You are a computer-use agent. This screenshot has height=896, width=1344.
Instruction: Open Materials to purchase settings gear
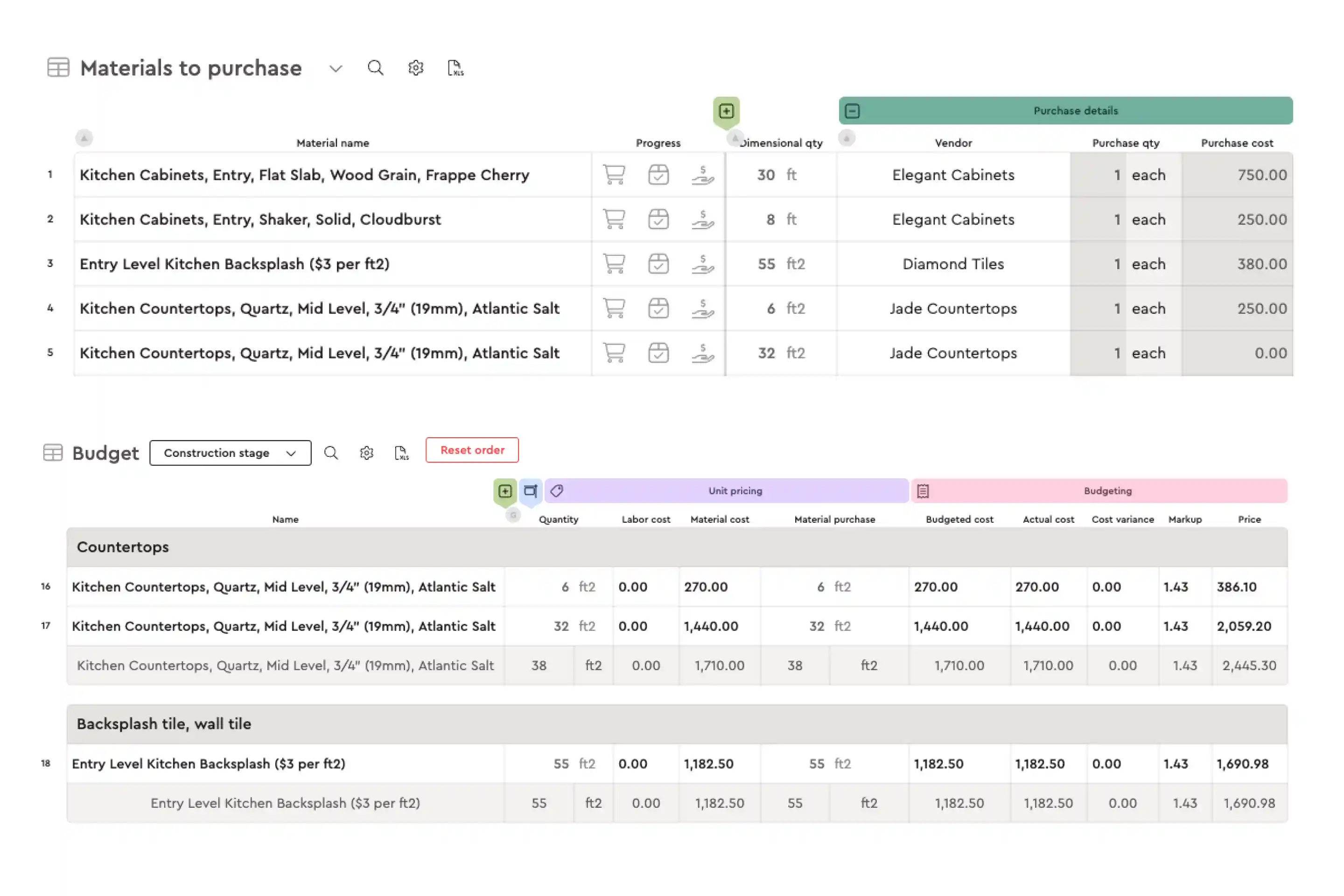[415, 68]
